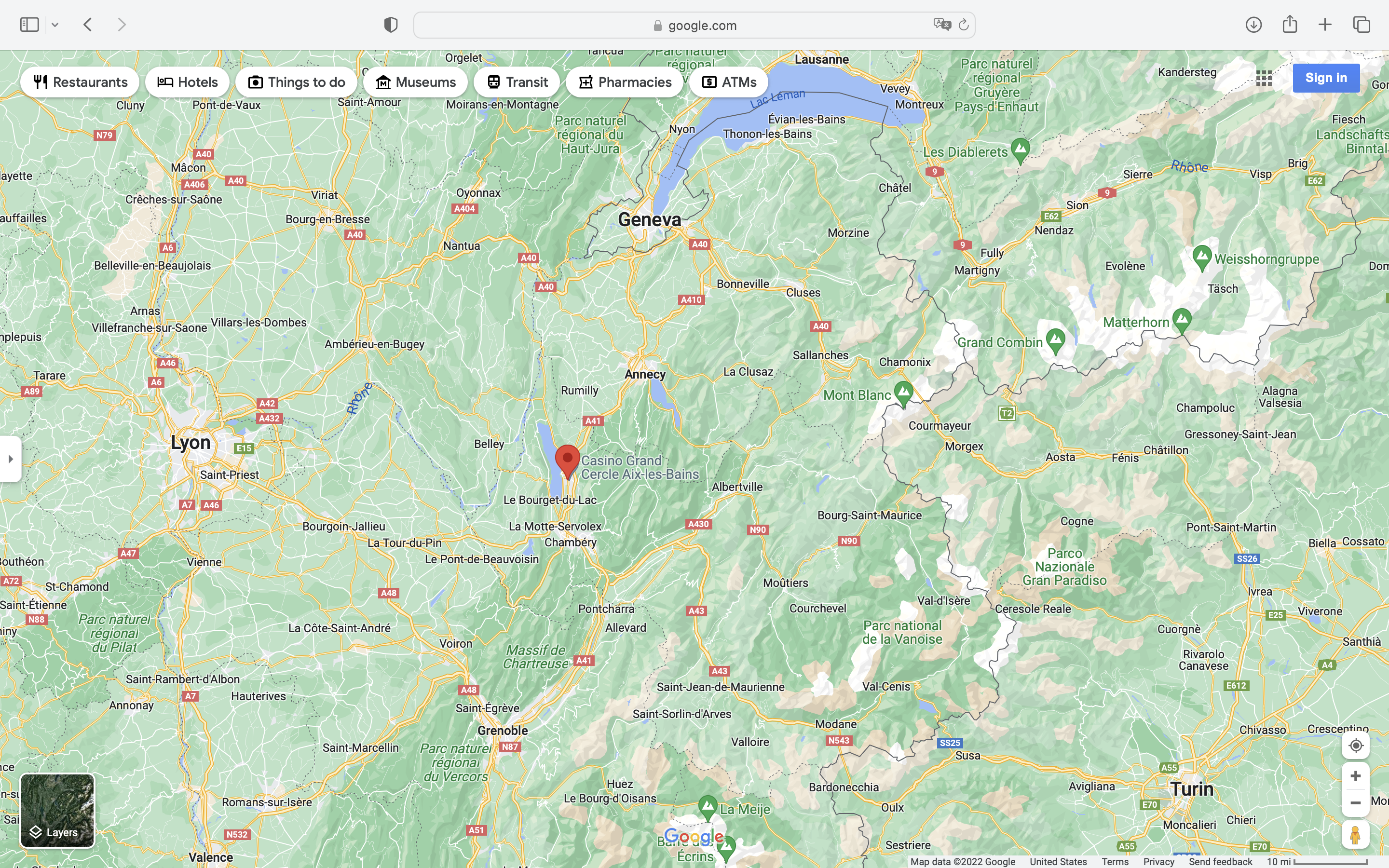Image resolution: width=1389 pixels, height=868 pixels.
Task: Click the page translate icon
Action: pyautogui.click(x=942, y=25)
